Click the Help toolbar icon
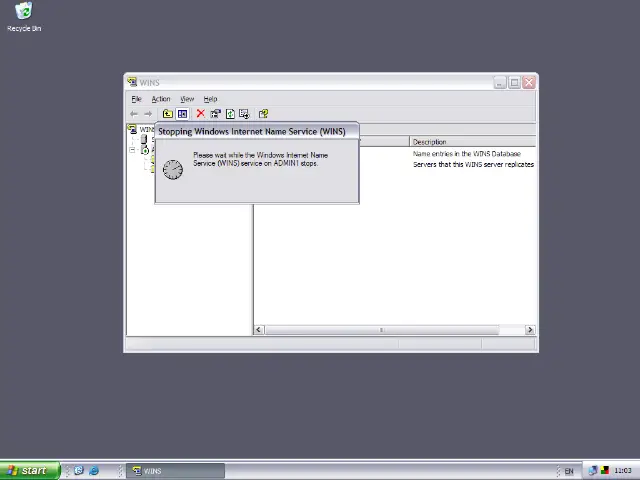 click(263, 114)
